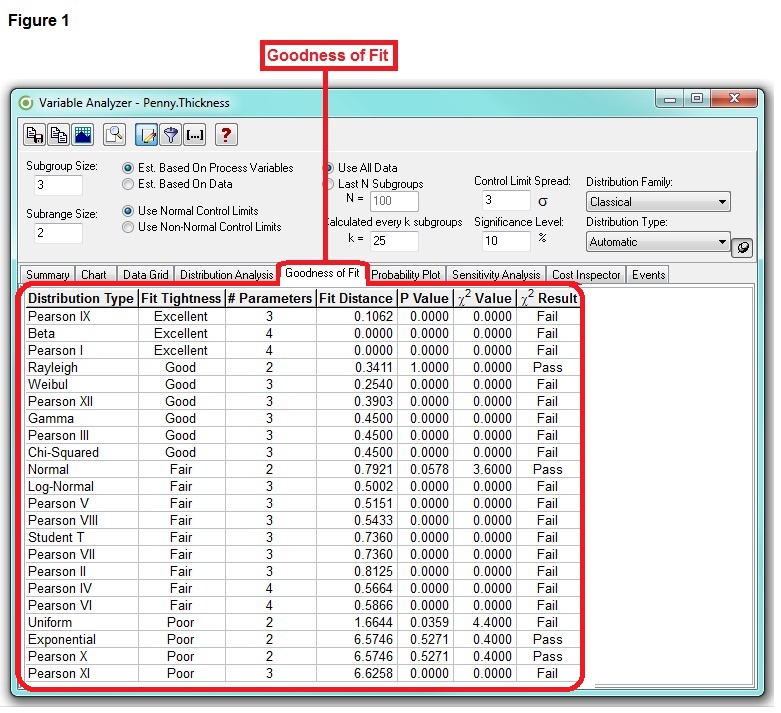The width and height of the screenshot is (781, 713).
Task: Select the Rayleigh distribution row
Action: 303,368
